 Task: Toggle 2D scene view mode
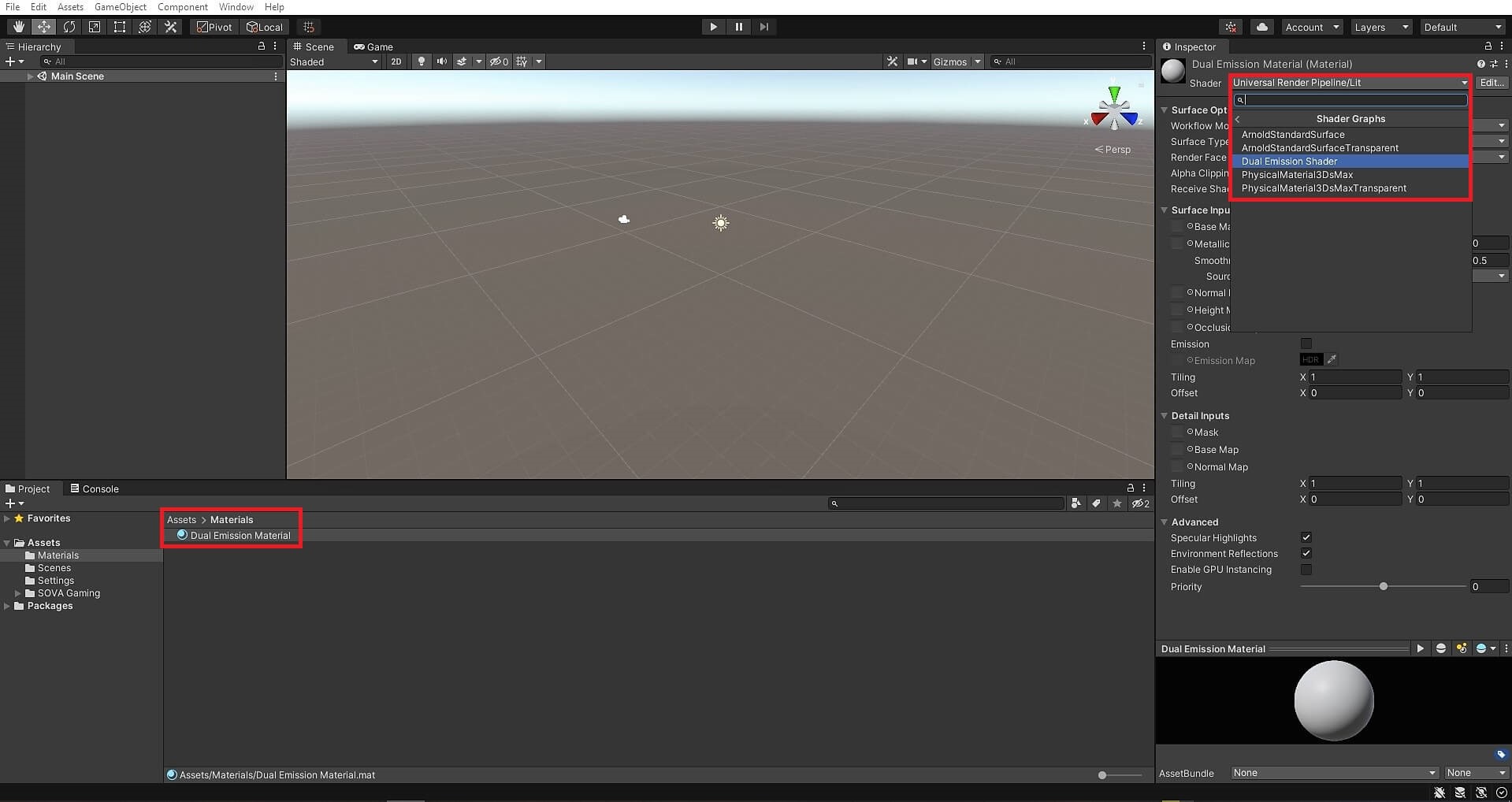tap(396, 61)
